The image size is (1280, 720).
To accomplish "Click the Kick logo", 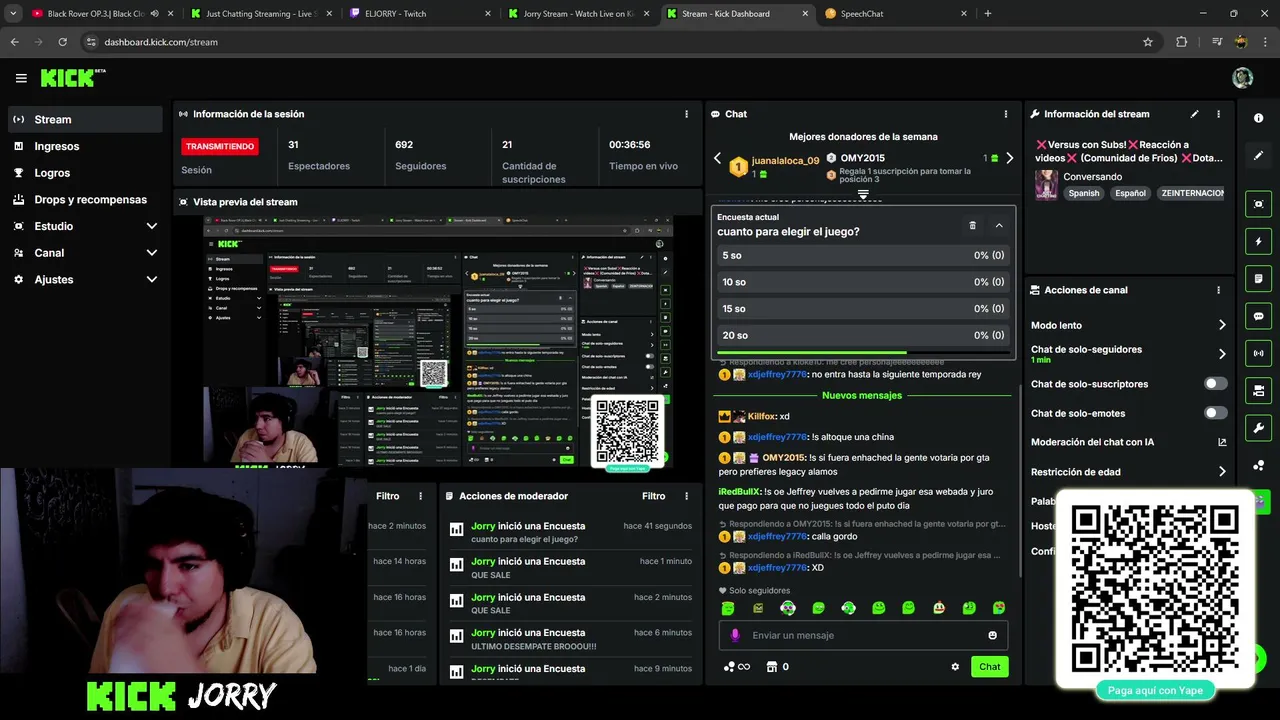I will point(72,78).
